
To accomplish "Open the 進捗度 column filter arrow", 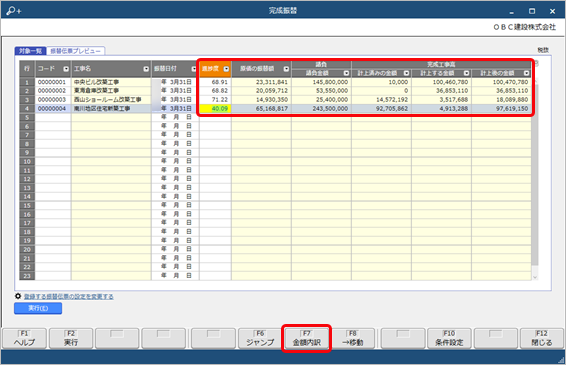I will pos(226,69).
